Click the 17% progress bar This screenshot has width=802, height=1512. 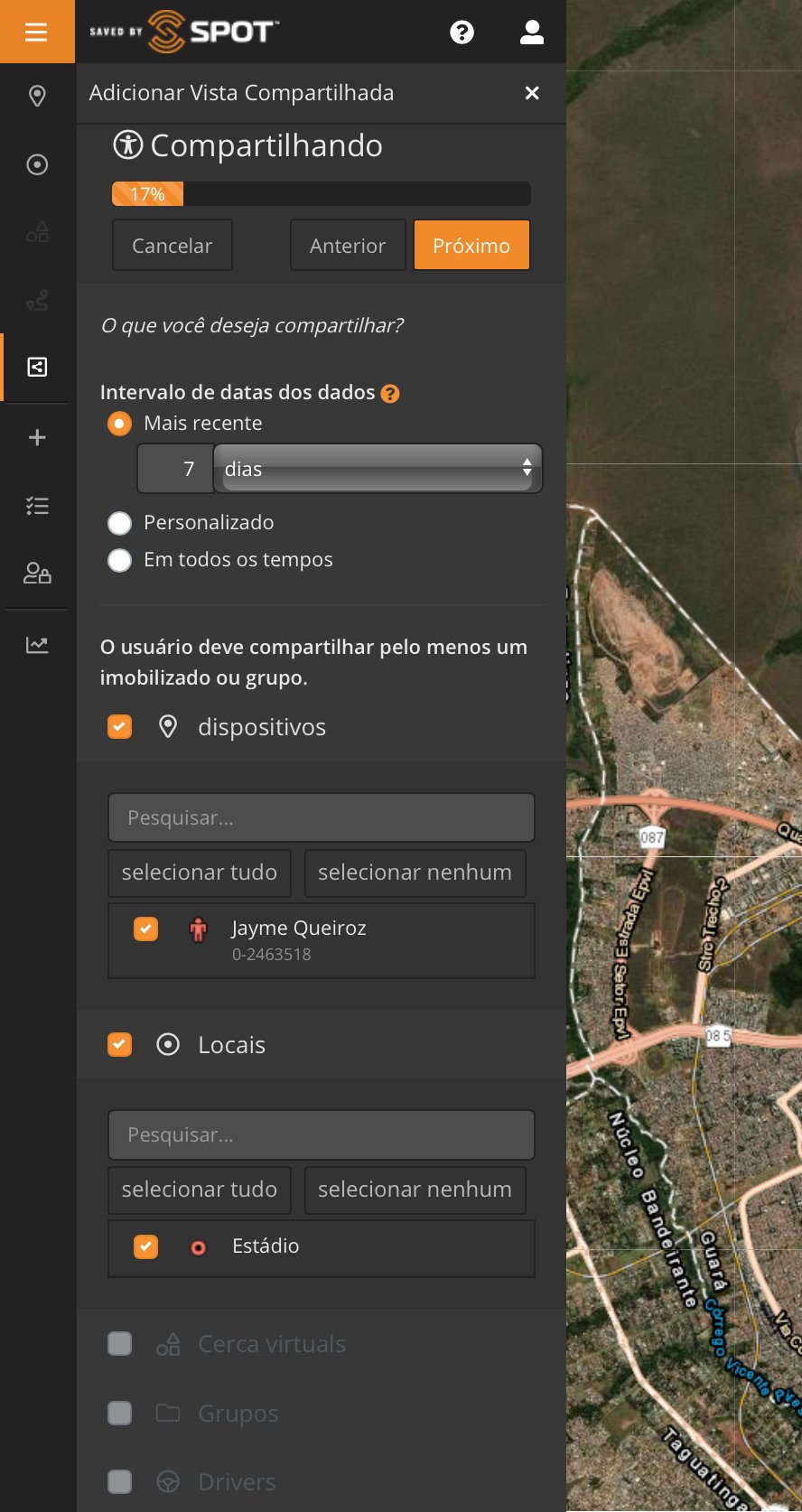click(x=321, y=194)
